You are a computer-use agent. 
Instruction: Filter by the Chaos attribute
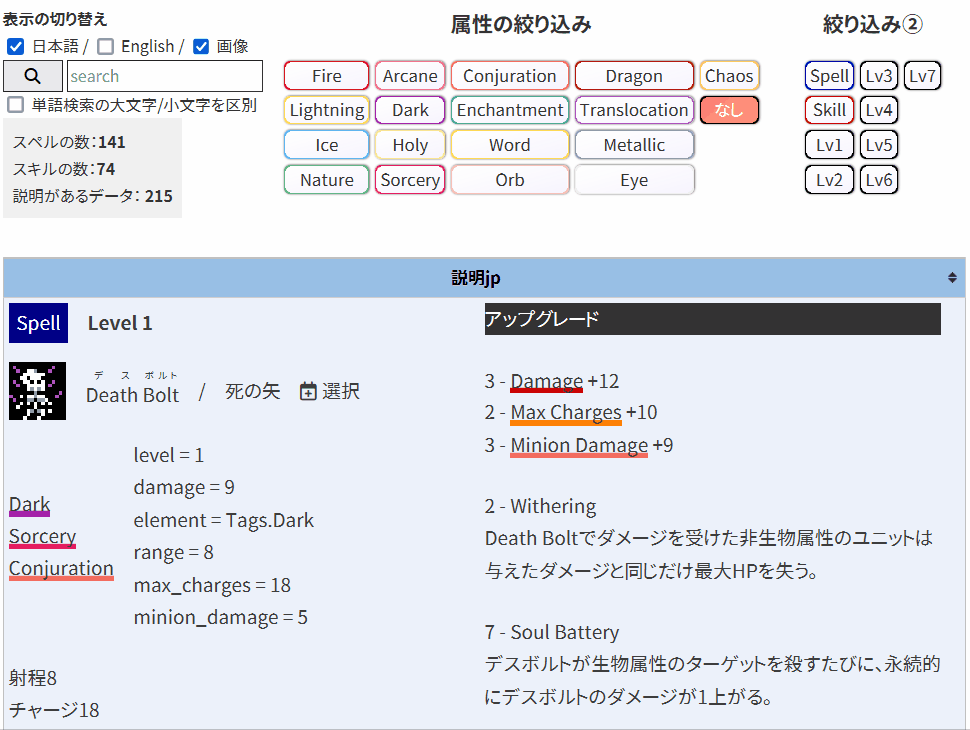(729, 76)
